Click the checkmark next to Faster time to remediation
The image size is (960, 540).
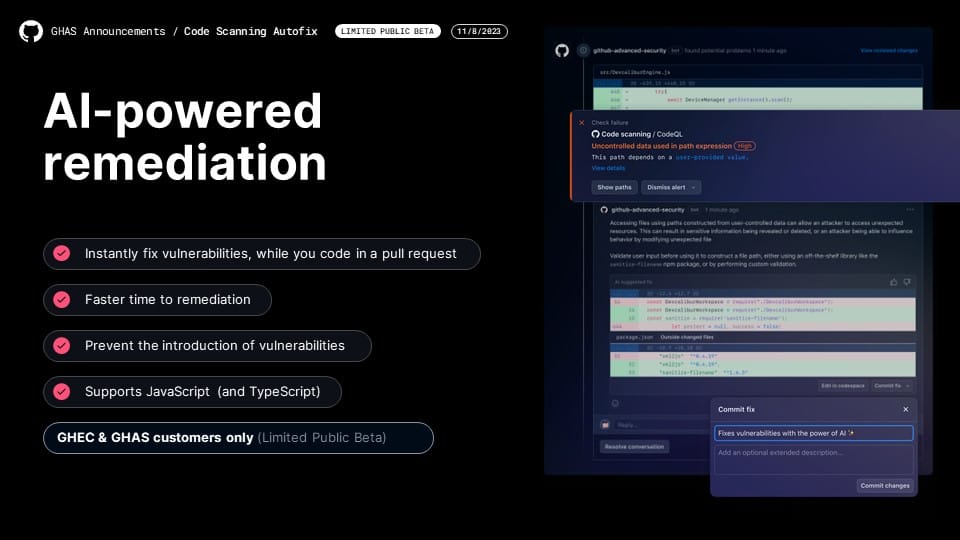pyautogui.click(x=62, y=300)
